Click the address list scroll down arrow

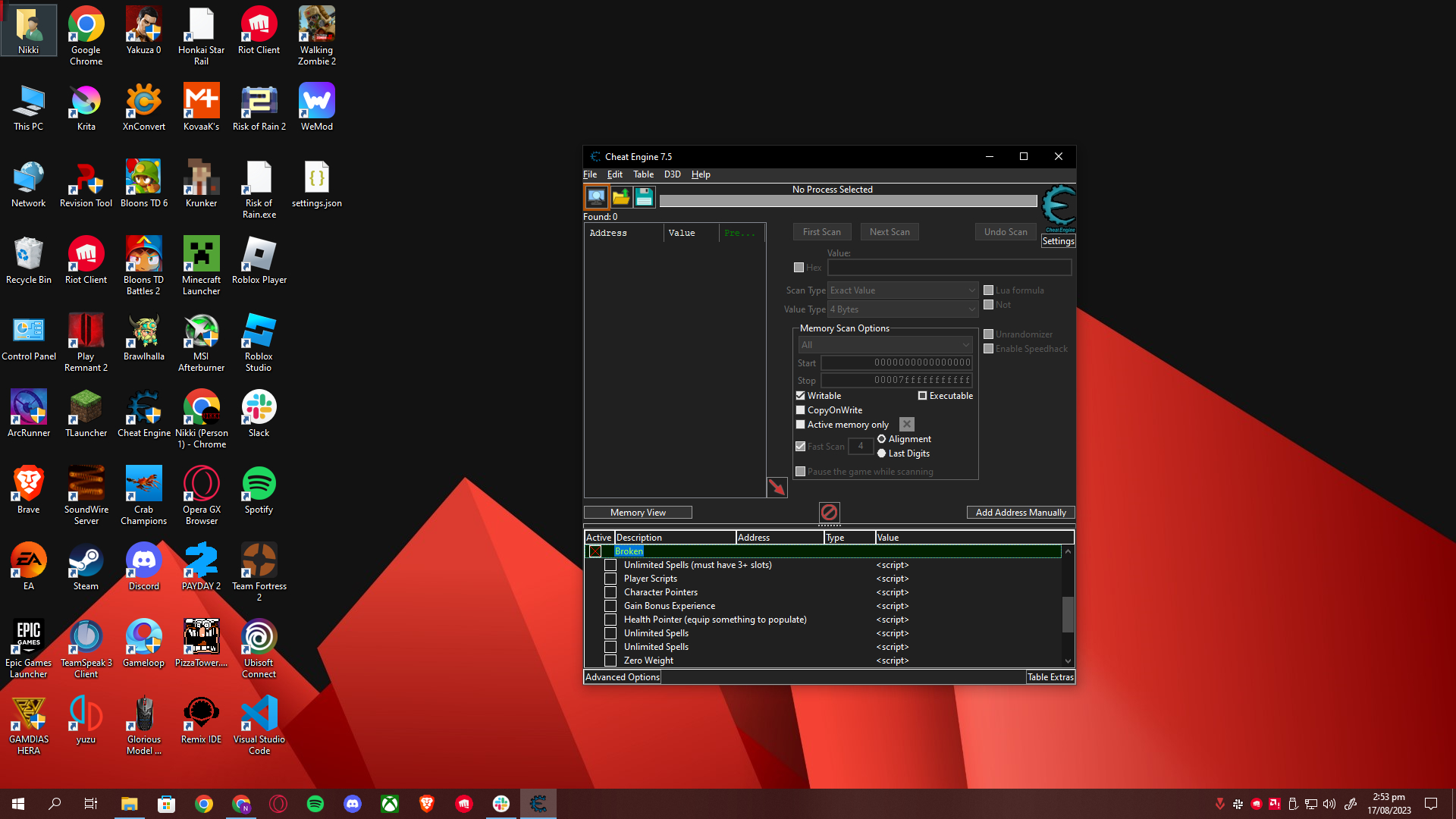[x=1068, y=661]
